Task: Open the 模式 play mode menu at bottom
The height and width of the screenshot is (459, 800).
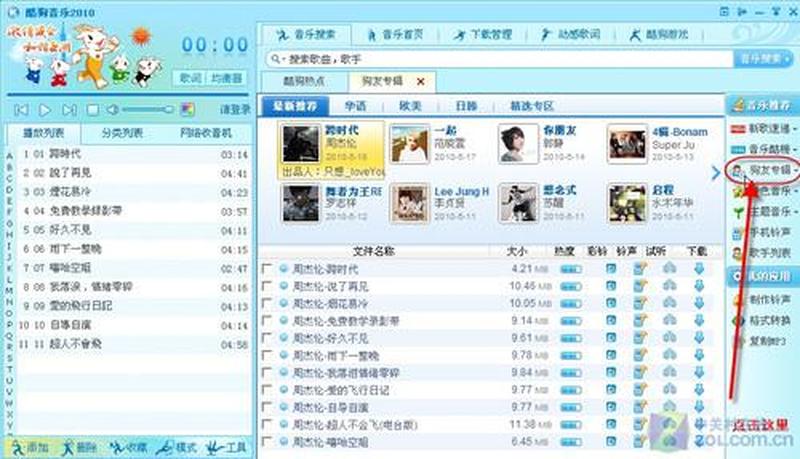Action: [x=177, y=448]
